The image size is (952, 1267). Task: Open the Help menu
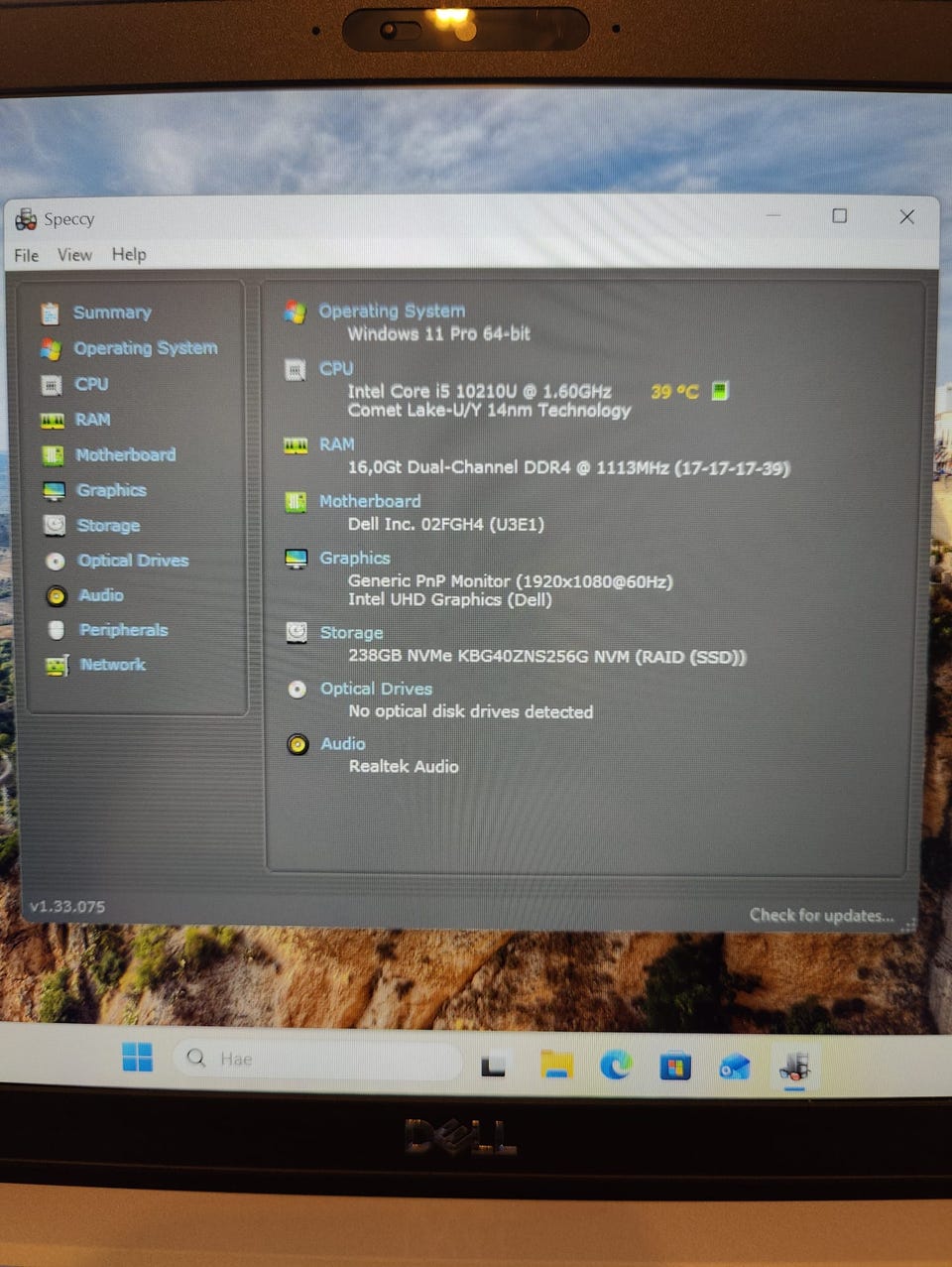129,254
